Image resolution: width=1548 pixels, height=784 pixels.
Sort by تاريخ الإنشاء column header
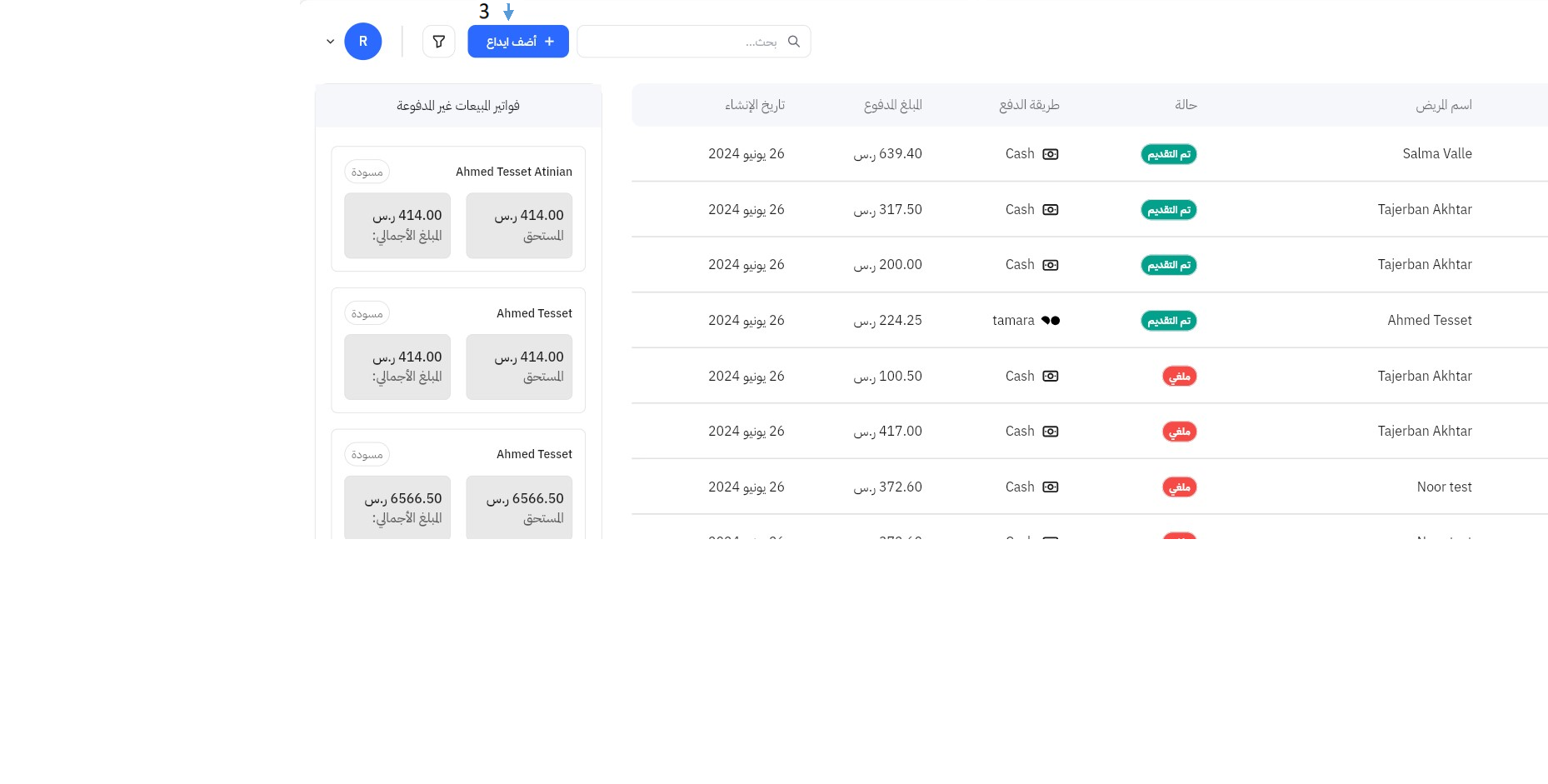coord(754,105)
